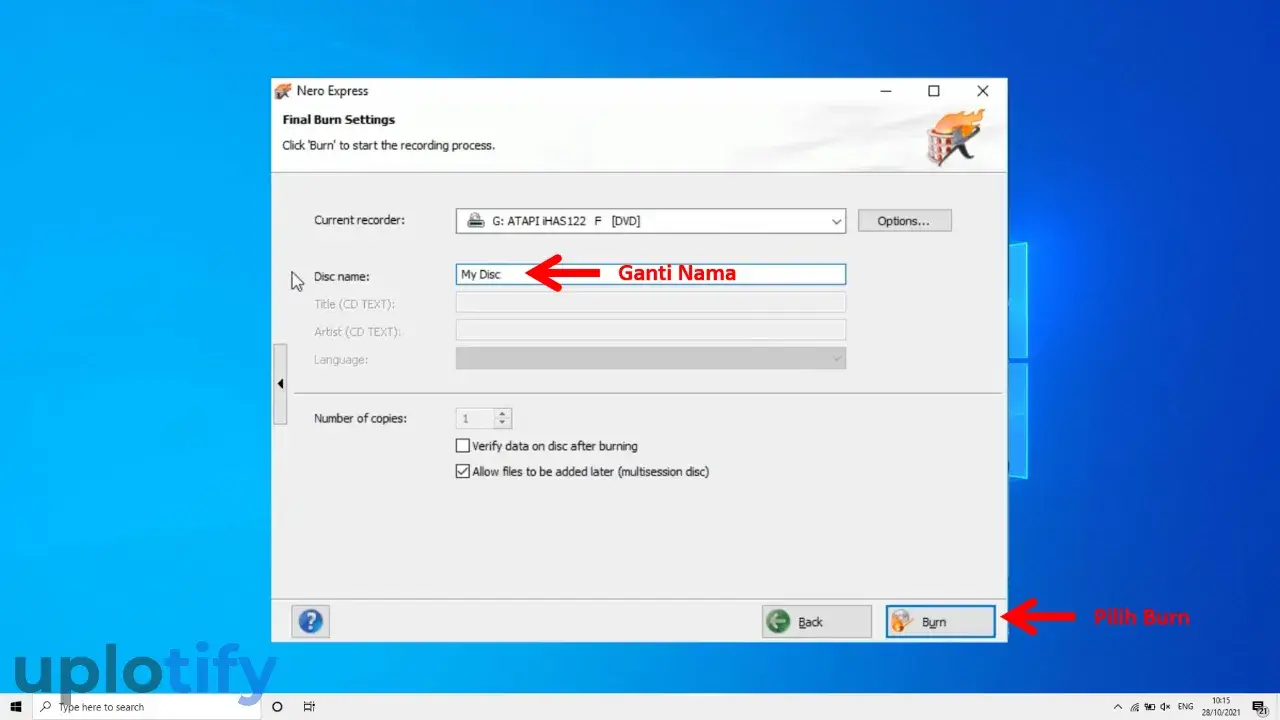Viewport: 1280px width, 720px height.
Task: Click the Title (CD TEXT) field
Action: [x=651, y=303]
